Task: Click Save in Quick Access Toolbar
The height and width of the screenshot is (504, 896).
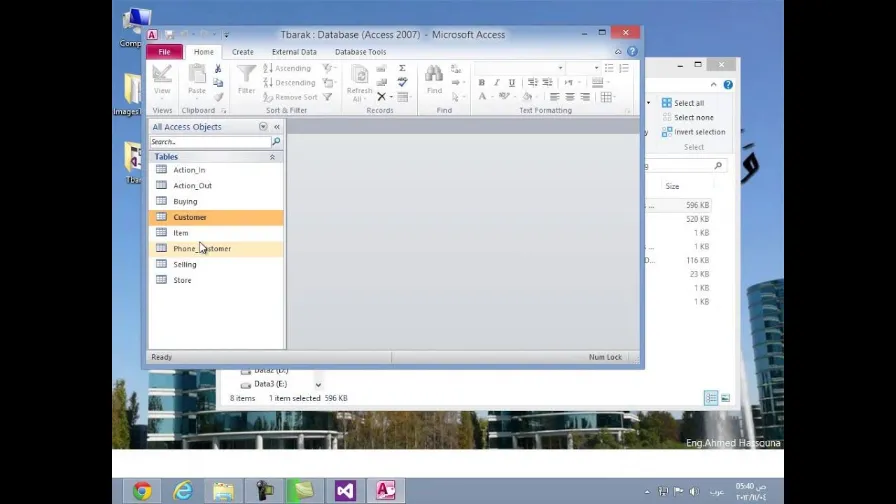Action: coord(169,35)
